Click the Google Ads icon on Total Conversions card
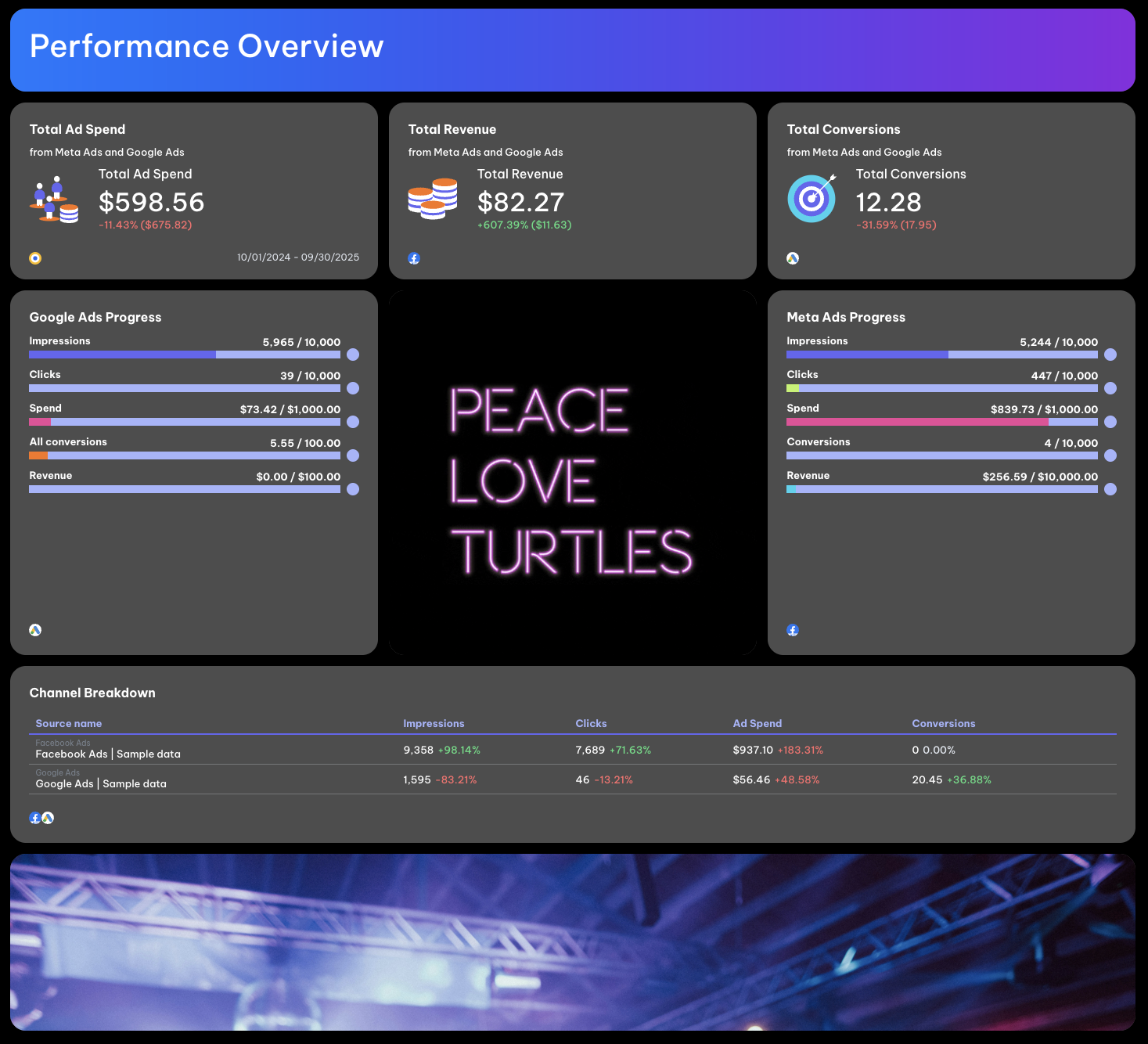1148x1044 pixels. 793,258
